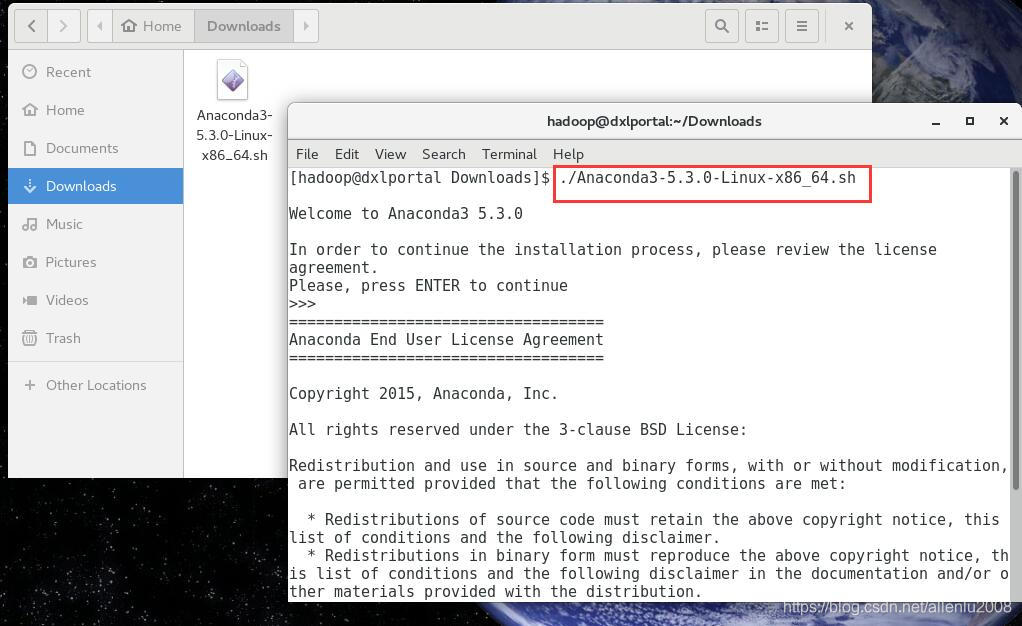This screenshot has width=1022, height=626.
Task: Click the Anaconda3-5.3.0-Linux-x86_64.sh file name
Action: pos(235,135)
